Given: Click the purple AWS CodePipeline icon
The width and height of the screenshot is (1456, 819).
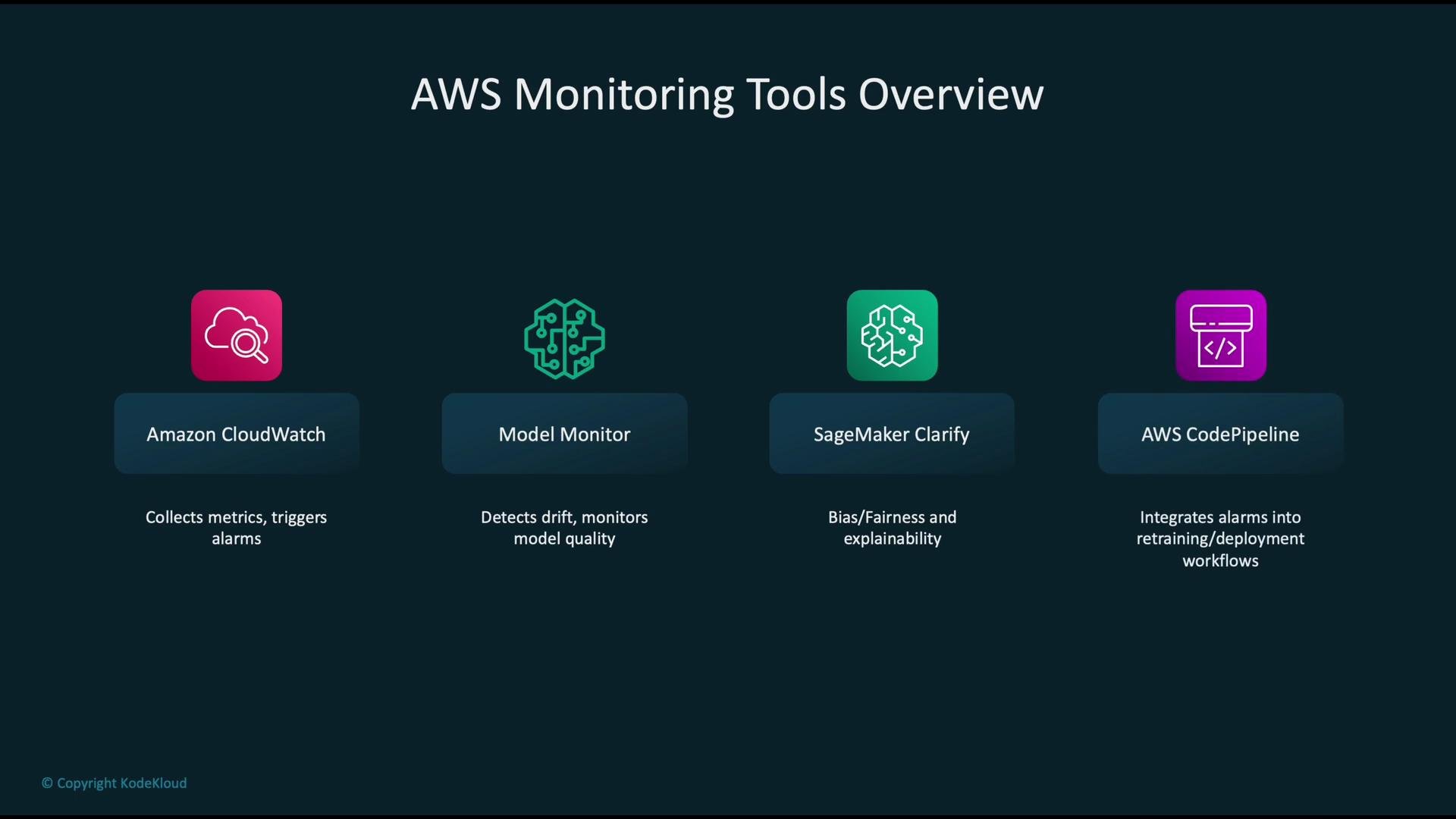Looking at the screenshot, I should 1221,335.
